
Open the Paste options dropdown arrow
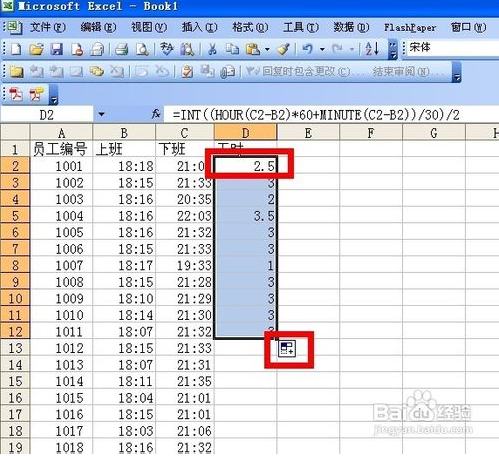coord(267,50)
